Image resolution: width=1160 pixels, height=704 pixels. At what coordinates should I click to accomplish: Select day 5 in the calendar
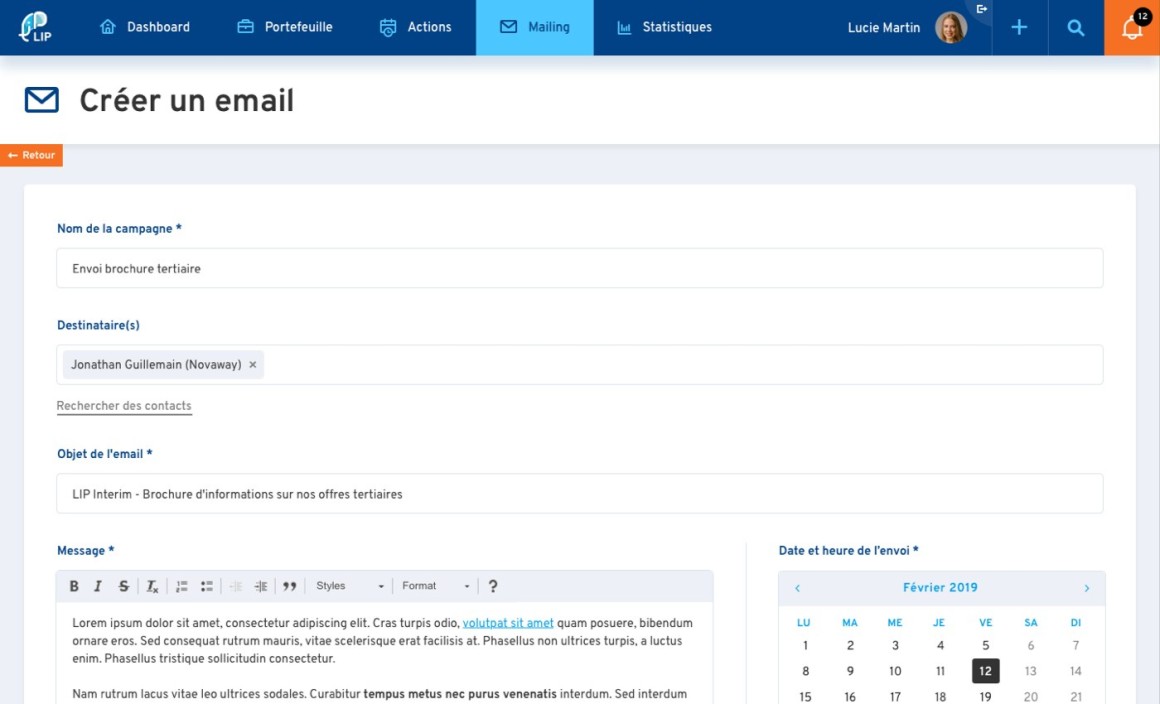985,646
